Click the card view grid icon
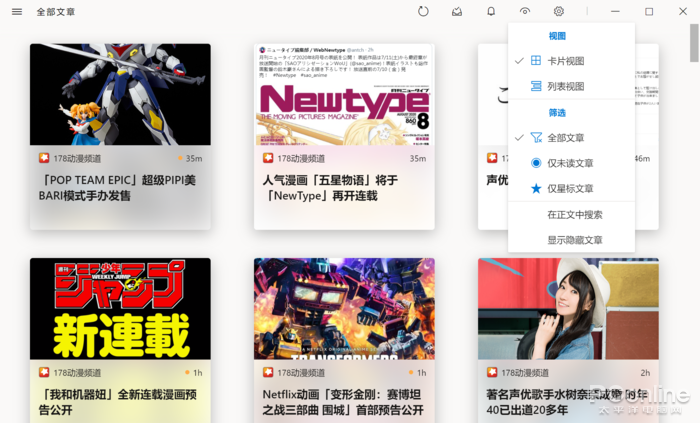Viewport: 700px width, 423px height. [x=536, y=61]
